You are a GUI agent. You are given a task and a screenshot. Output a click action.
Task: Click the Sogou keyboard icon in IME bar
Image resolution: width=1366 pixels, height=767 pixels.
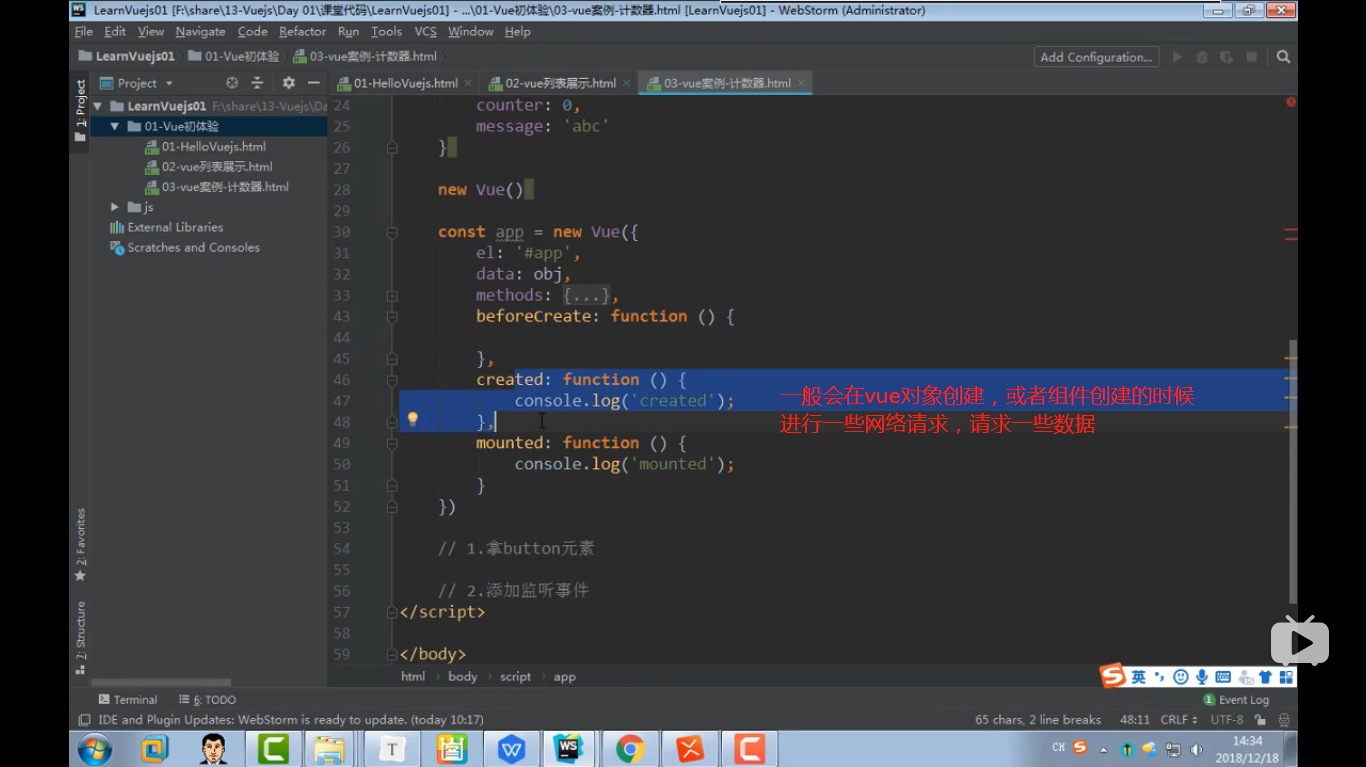point(1222,677)
